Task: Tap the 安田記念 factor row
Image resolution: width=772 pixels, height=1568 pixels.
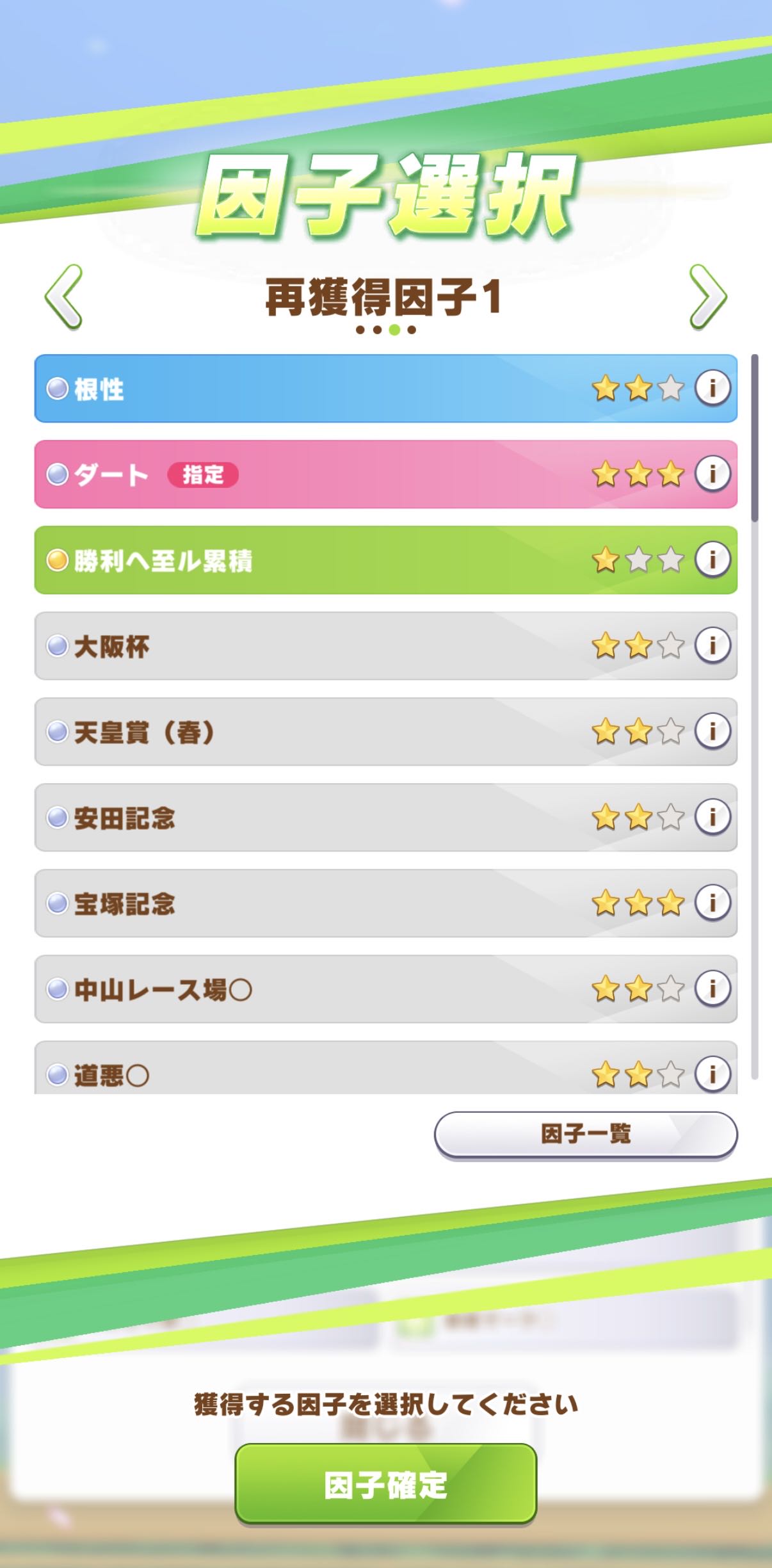Action: tap(320, 818)
